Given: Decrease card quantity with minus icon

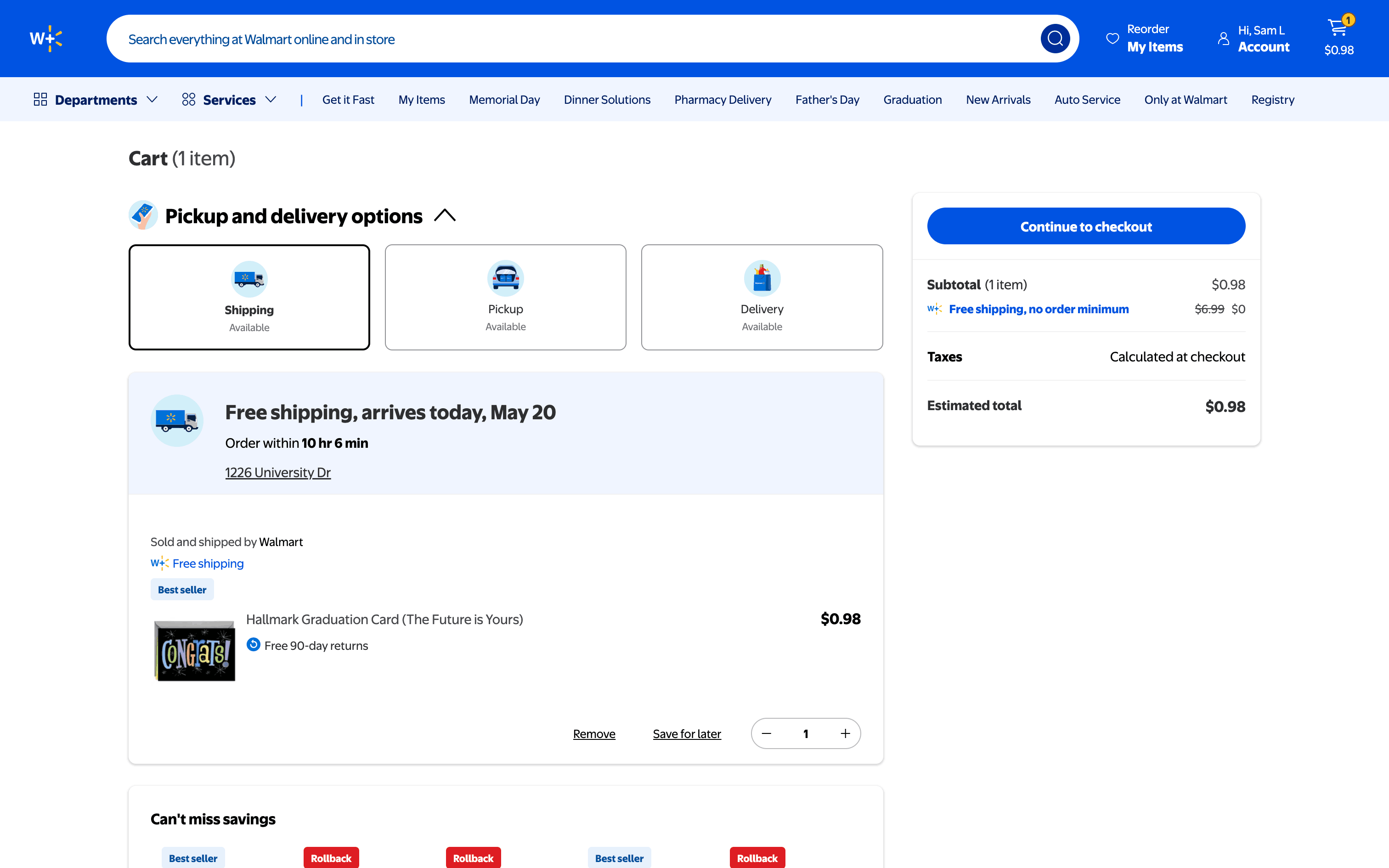Looking at the screenshot, I should pos(766,734).
